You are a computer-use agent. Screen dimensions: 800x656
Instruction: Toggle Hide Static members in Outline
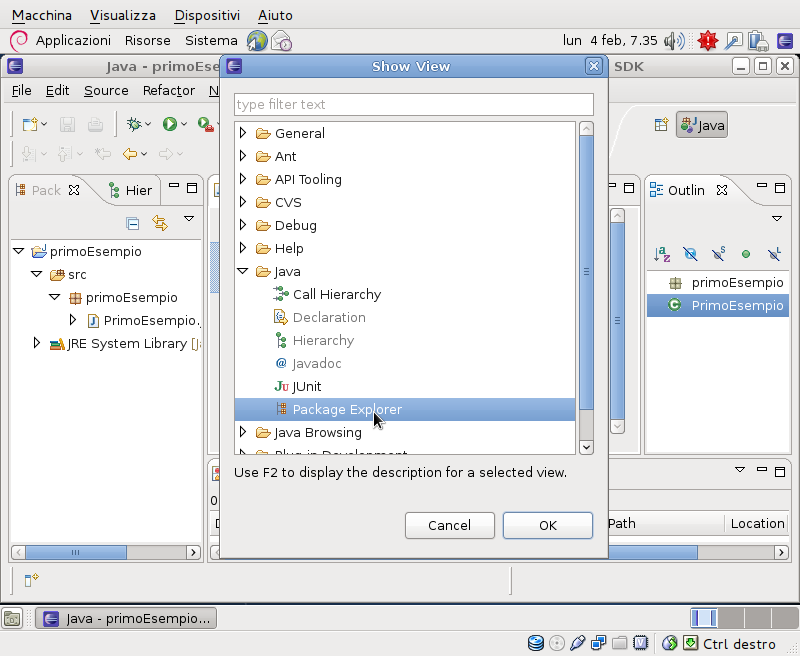click(x=718, y=254)
